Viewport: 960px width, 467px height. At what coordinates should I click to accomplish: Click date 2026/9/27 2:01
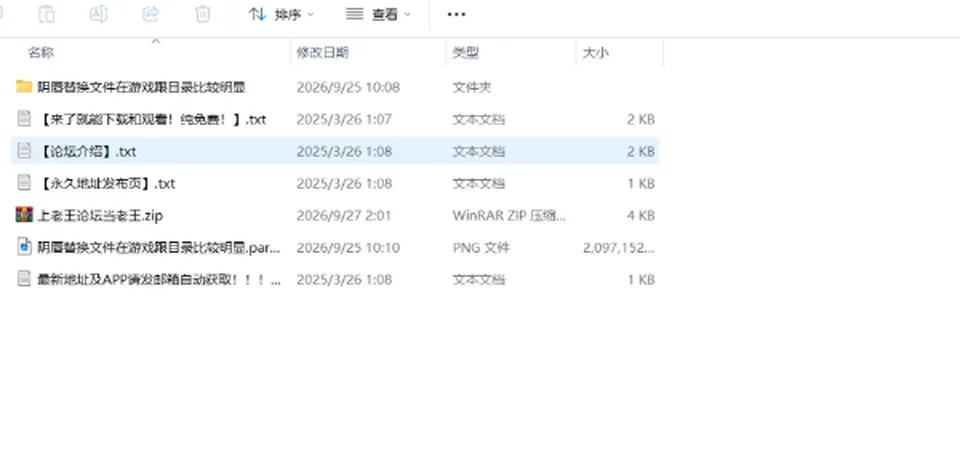tap(343, 215)
